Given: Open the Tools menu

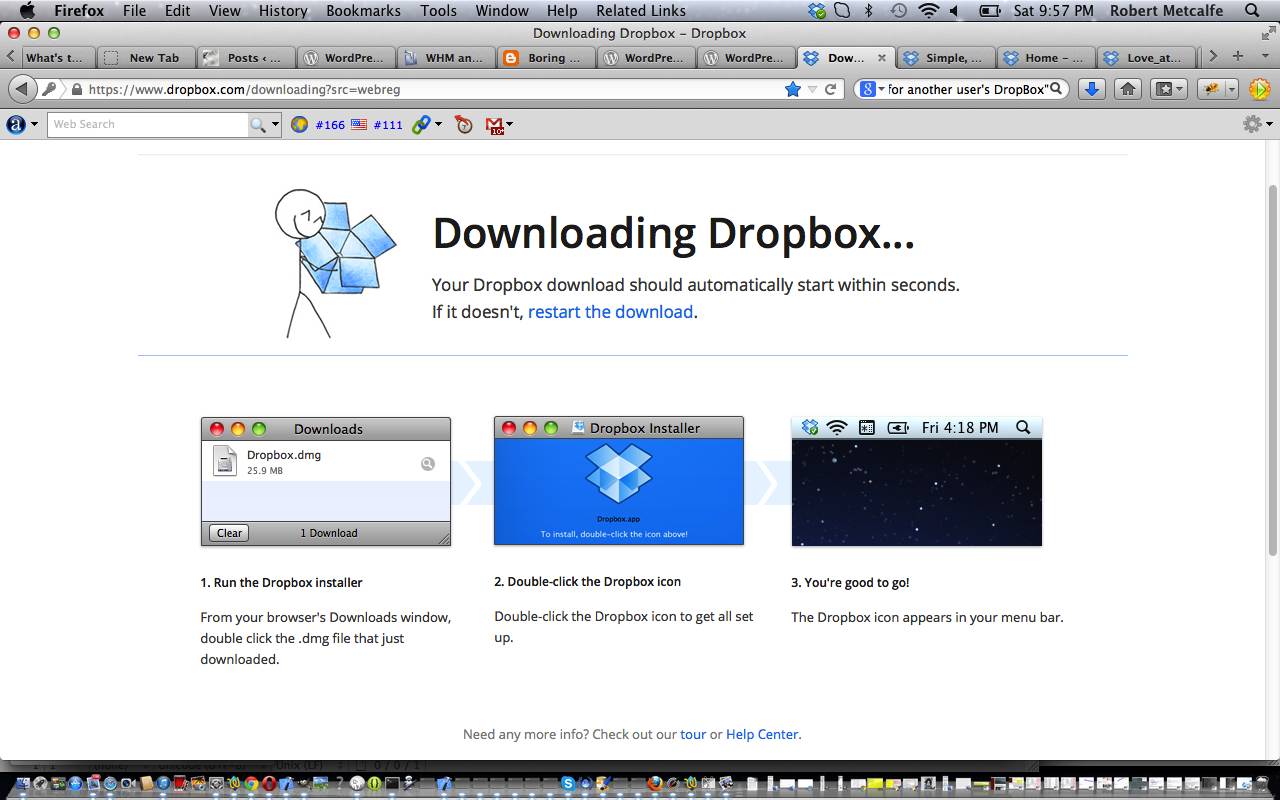Looking at the screenshot, I should 438,11.
